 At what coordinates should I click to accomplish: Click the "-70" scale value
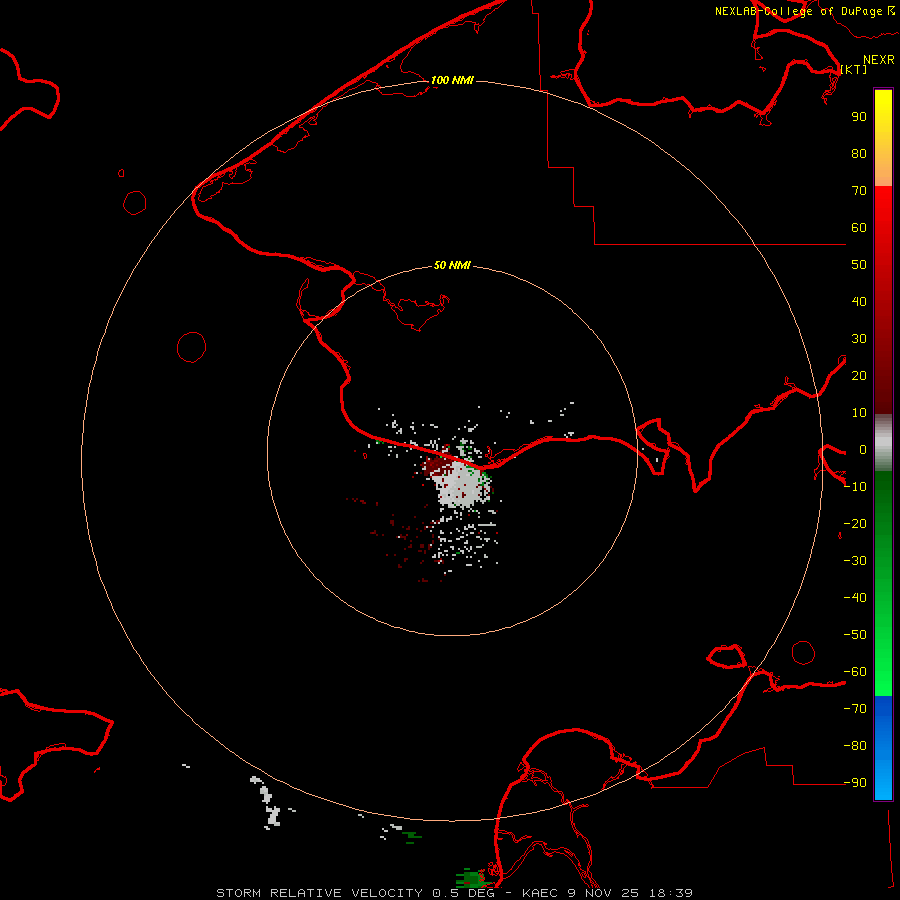[855, 708]
